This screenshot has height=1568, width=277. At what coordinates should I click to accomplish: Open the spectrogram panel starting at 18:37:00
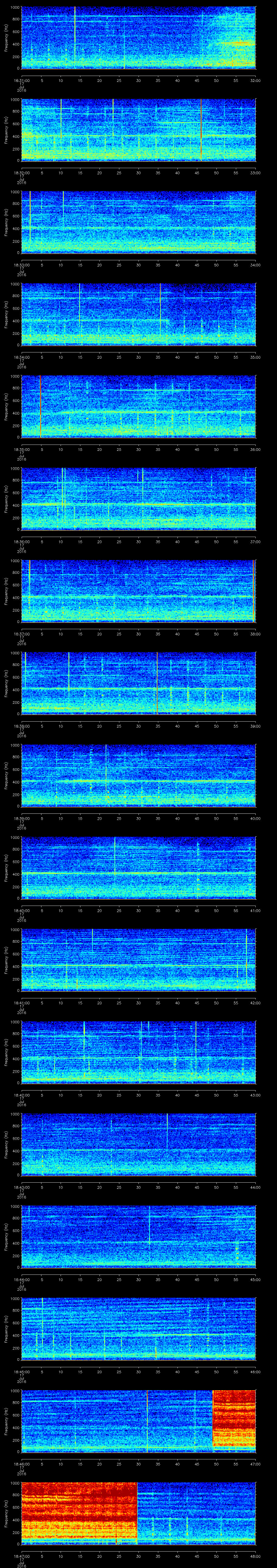(139, 591)
